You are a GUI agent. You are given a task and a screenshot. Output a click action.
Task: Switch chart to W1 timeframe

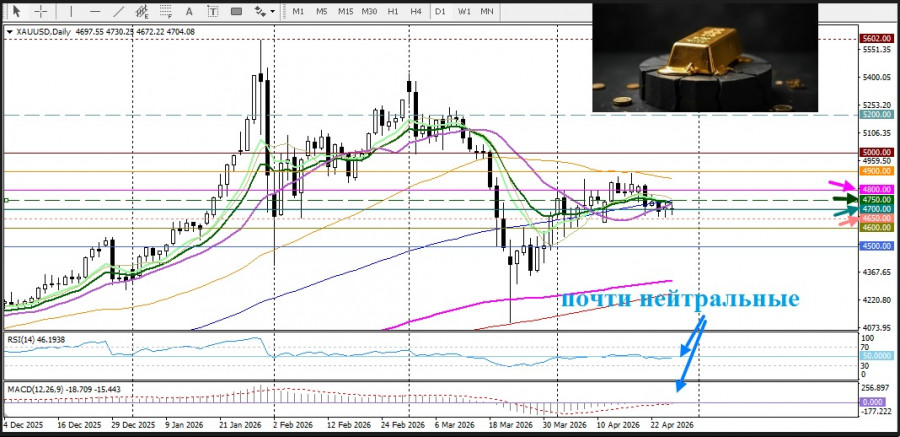(x=464, y=11)
